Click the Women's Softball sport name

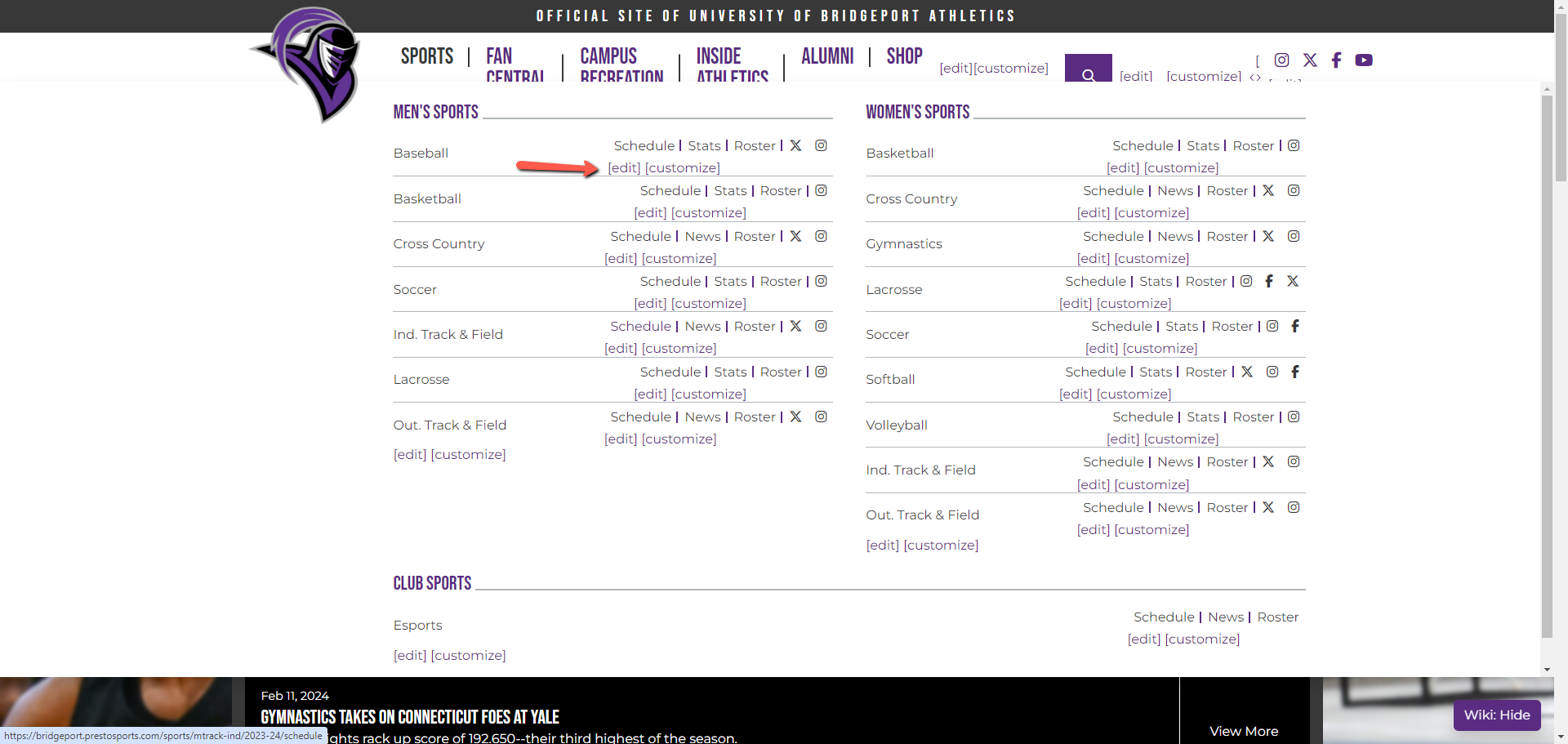890,380
